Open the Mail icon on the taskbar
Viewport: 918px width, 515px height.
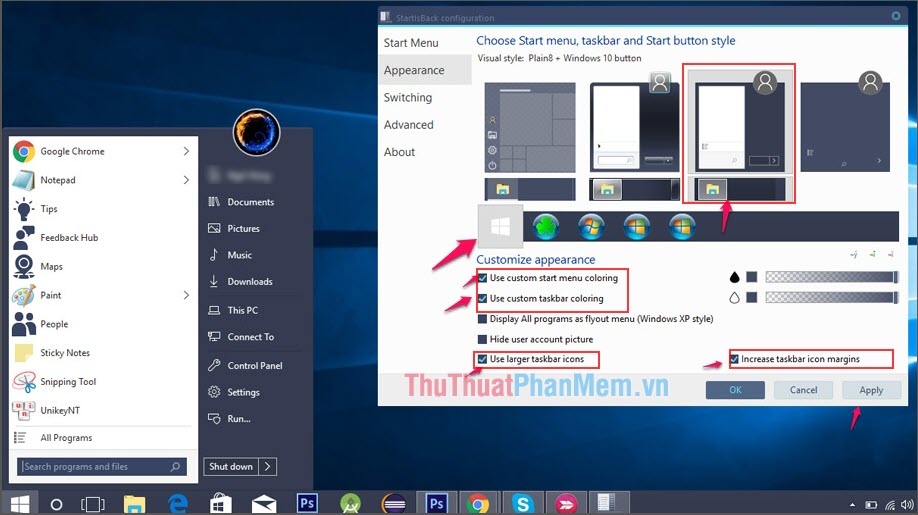pyautogui.click(x=264, y=504)
